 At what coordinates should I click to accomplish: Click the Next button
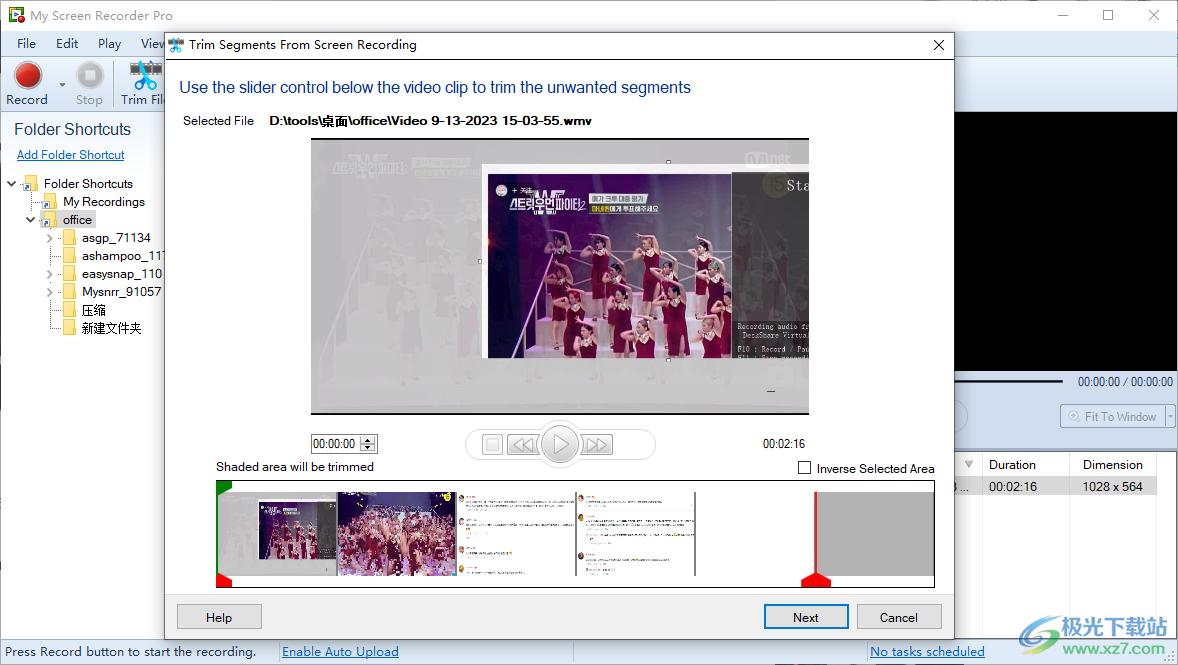[805, 616]
